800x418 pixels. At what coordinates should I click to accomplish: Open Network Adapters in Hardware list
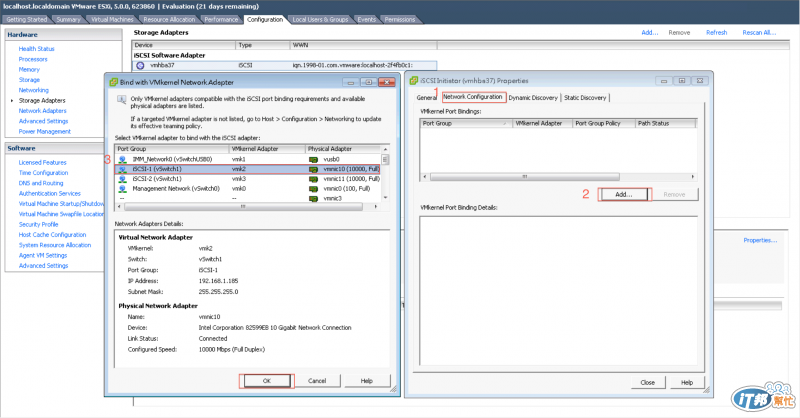42,111
